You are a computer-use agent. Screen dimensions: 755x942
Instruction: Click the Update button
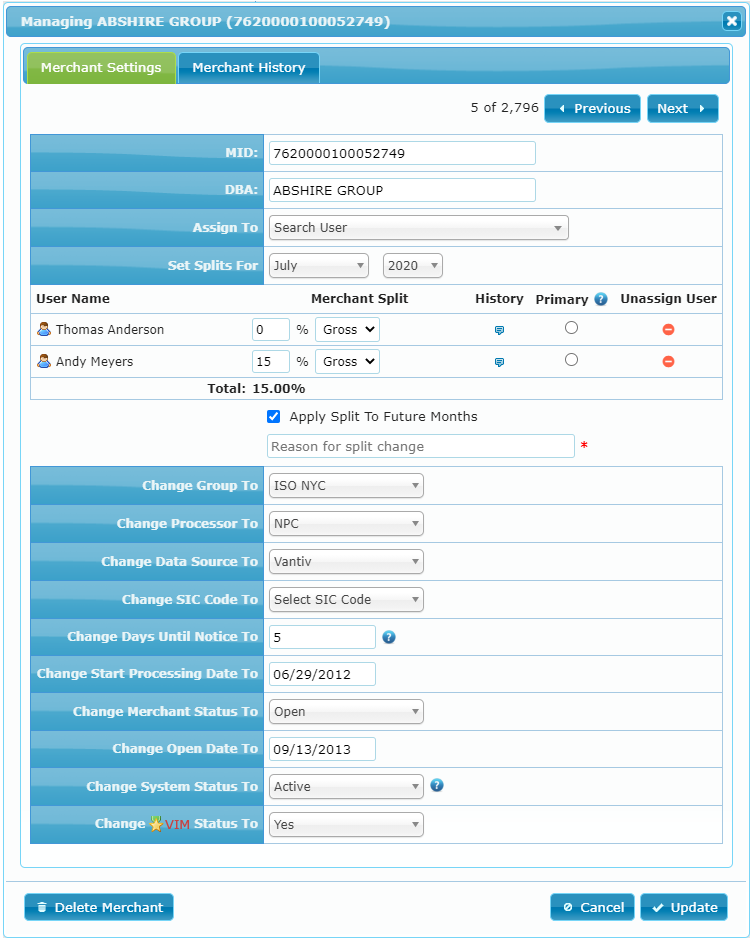click(684, 908)
